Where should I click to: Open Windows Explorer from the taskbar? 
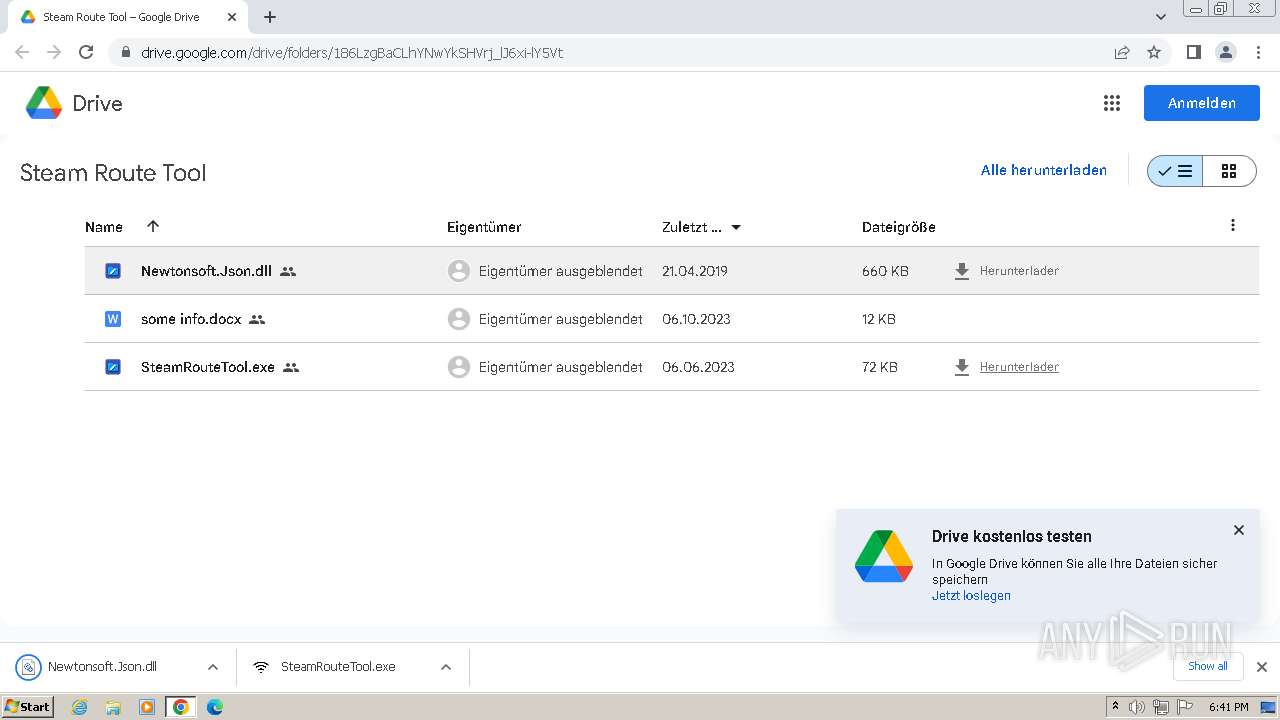coord(113,707)
